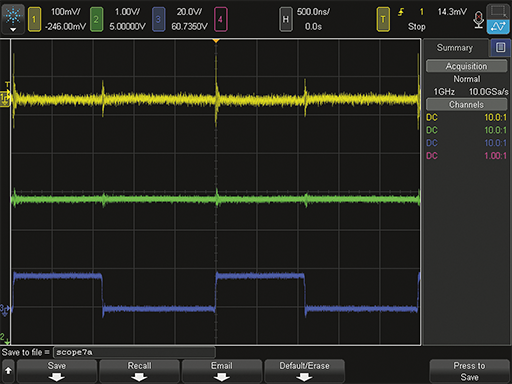Click the blue DC 10.0:1 channel row
Viewport: 512px width, 384px height.
click(x=466, y=143)
